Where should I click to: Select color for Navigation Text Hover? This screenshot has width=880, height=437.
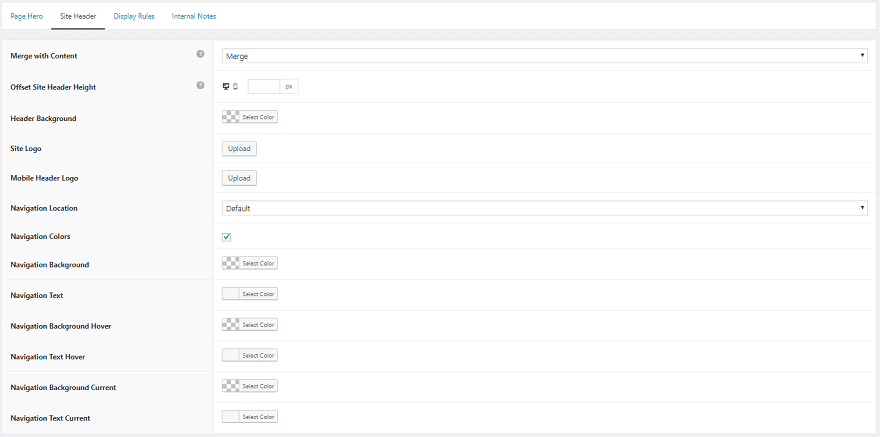[249, 355]
